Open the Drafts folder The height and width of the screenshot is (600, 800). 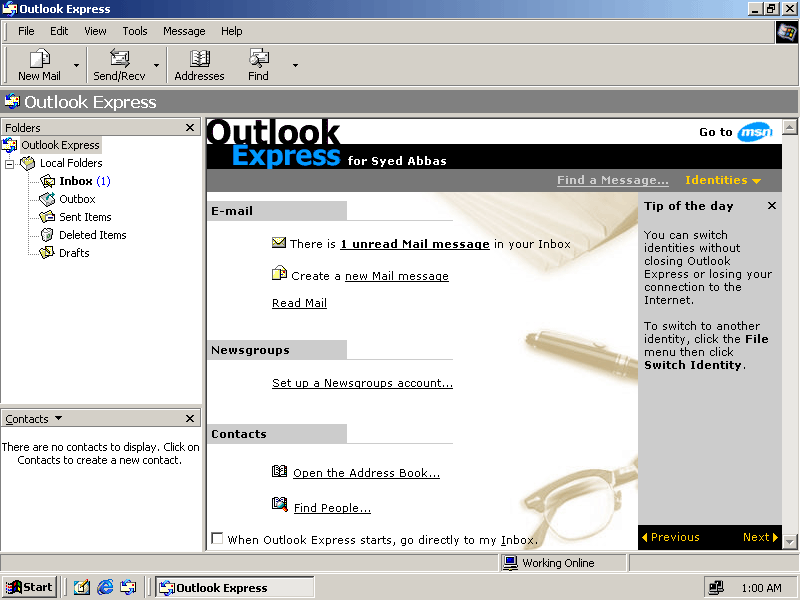[x=74, y=253]
